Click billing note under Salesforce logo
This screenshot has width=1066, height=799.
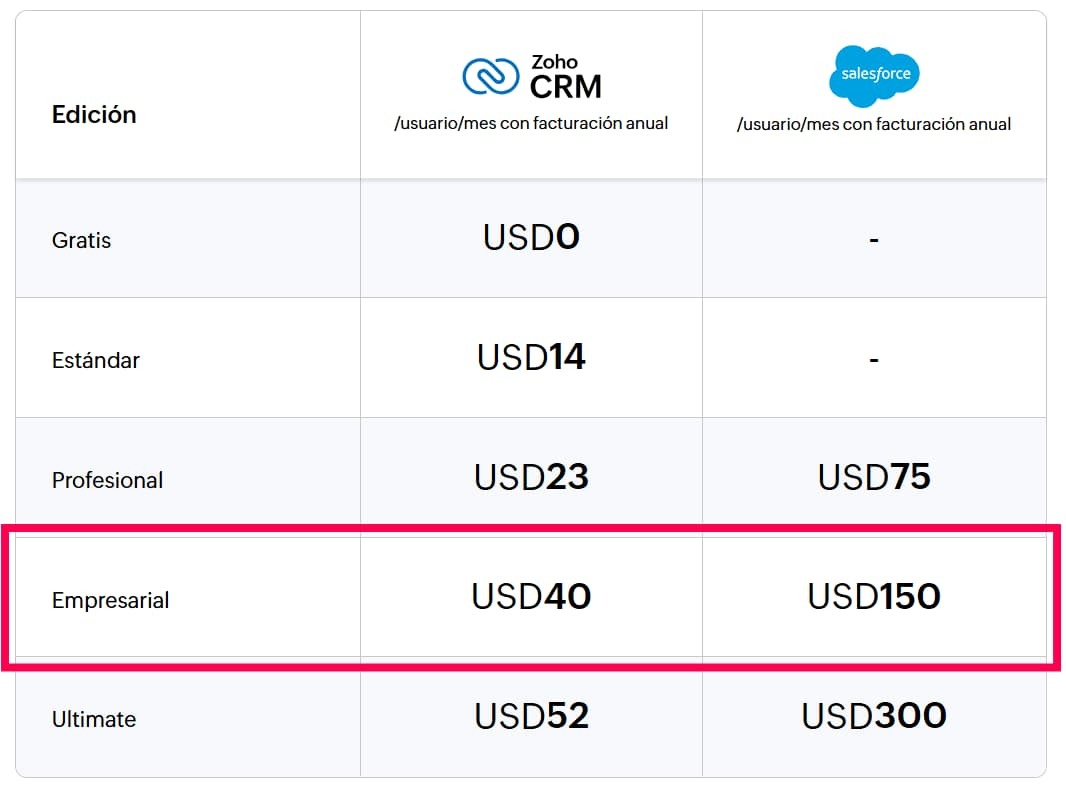(874, 124)
